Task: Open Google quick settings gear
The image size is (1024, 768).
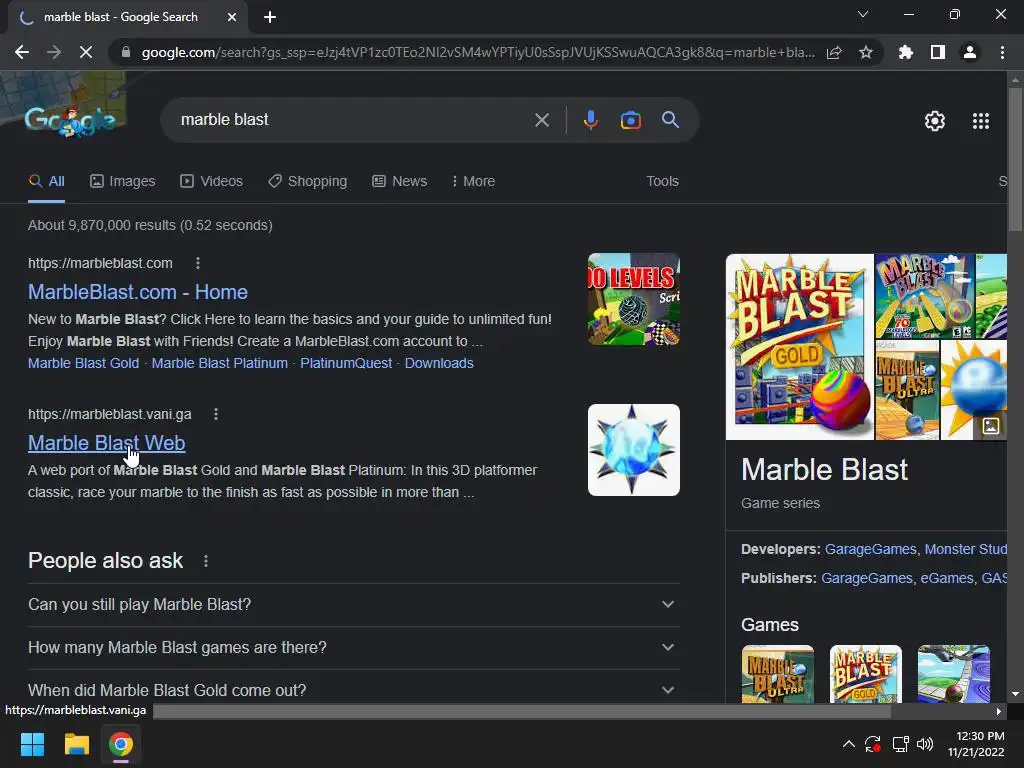Action: coord(935,121)
